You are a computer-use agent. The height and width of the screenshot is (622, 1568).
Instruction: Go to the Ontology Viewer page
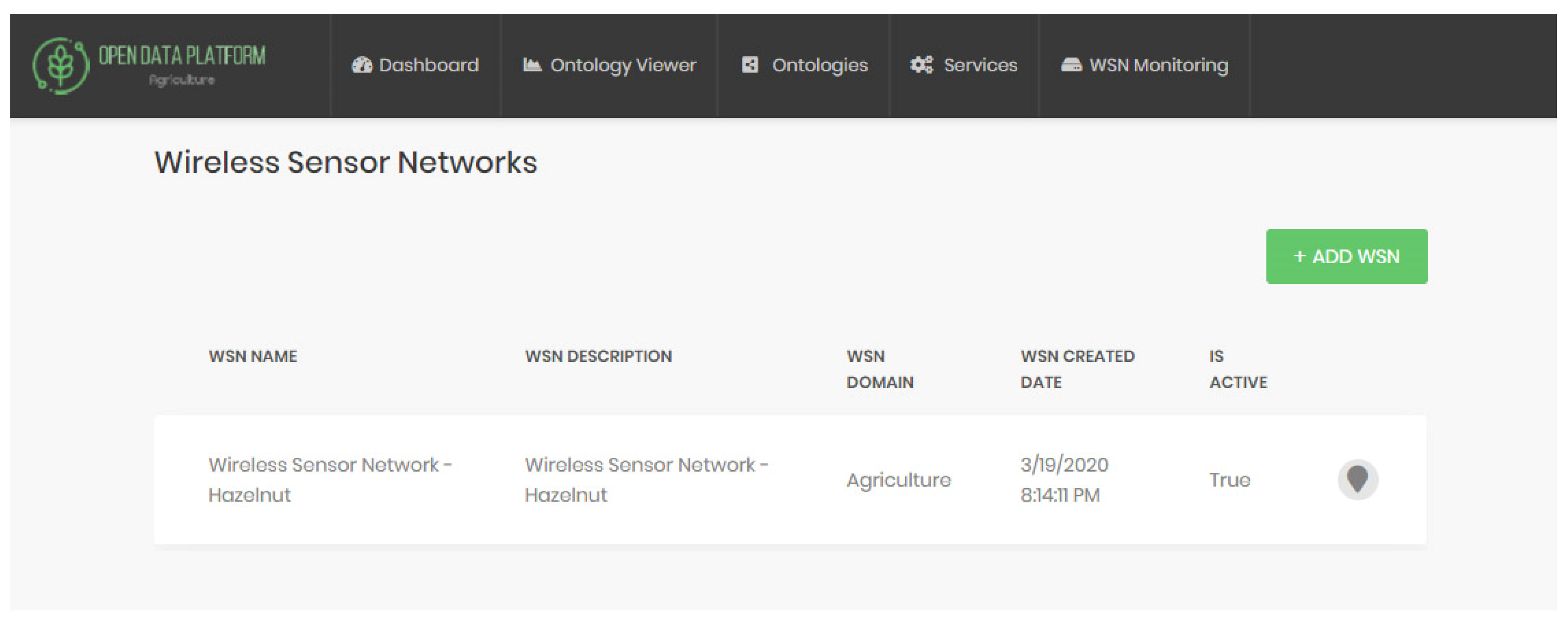pos(623,65)
